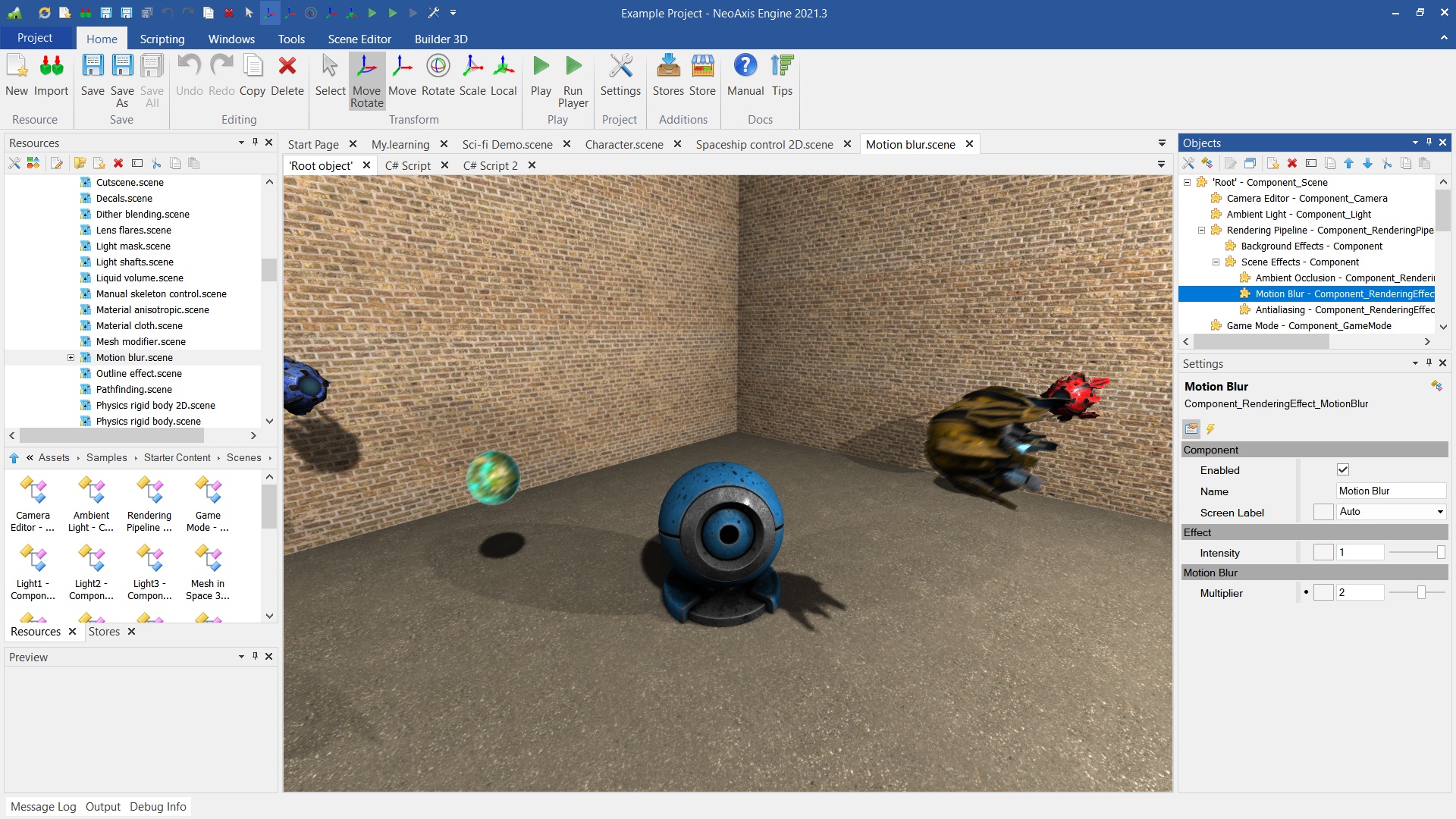The height and width of the screenshot is (819, 1456).
Task: Uncheck the Enabled checkbox
Action: 1343,470
